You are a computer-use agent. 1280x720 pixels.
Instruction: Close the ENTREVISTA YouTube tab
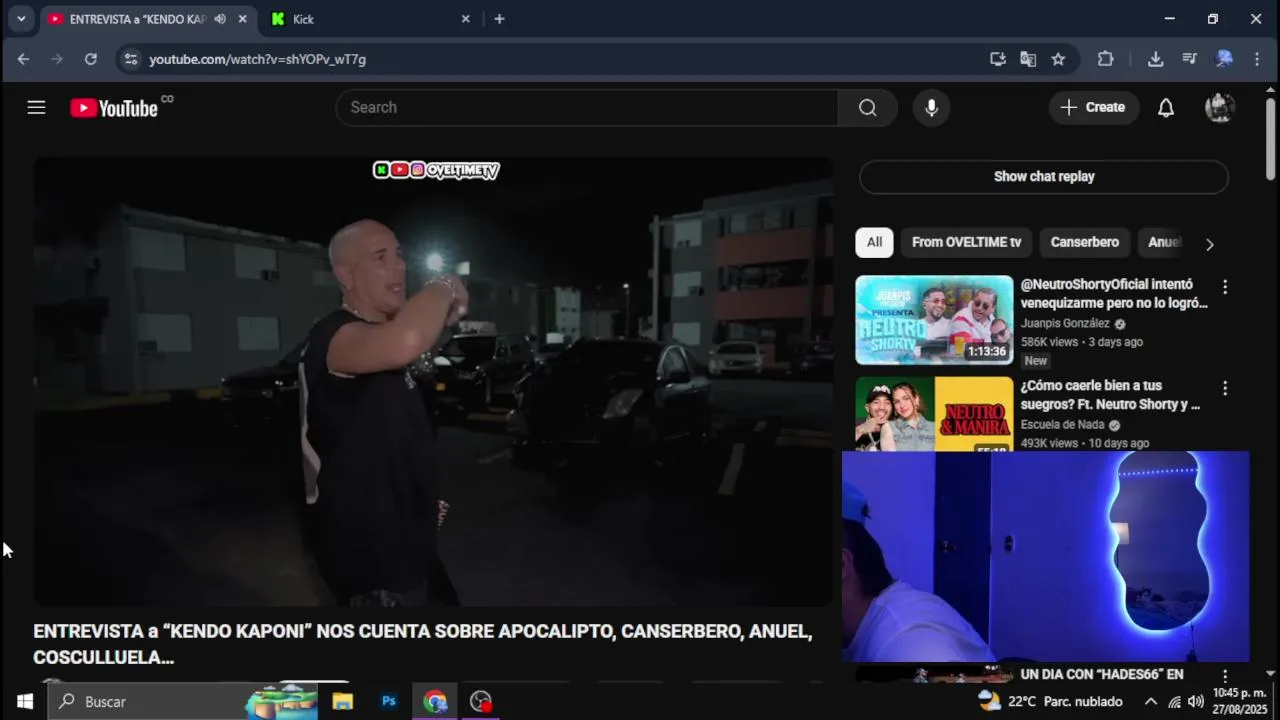[x=242, y=19]
